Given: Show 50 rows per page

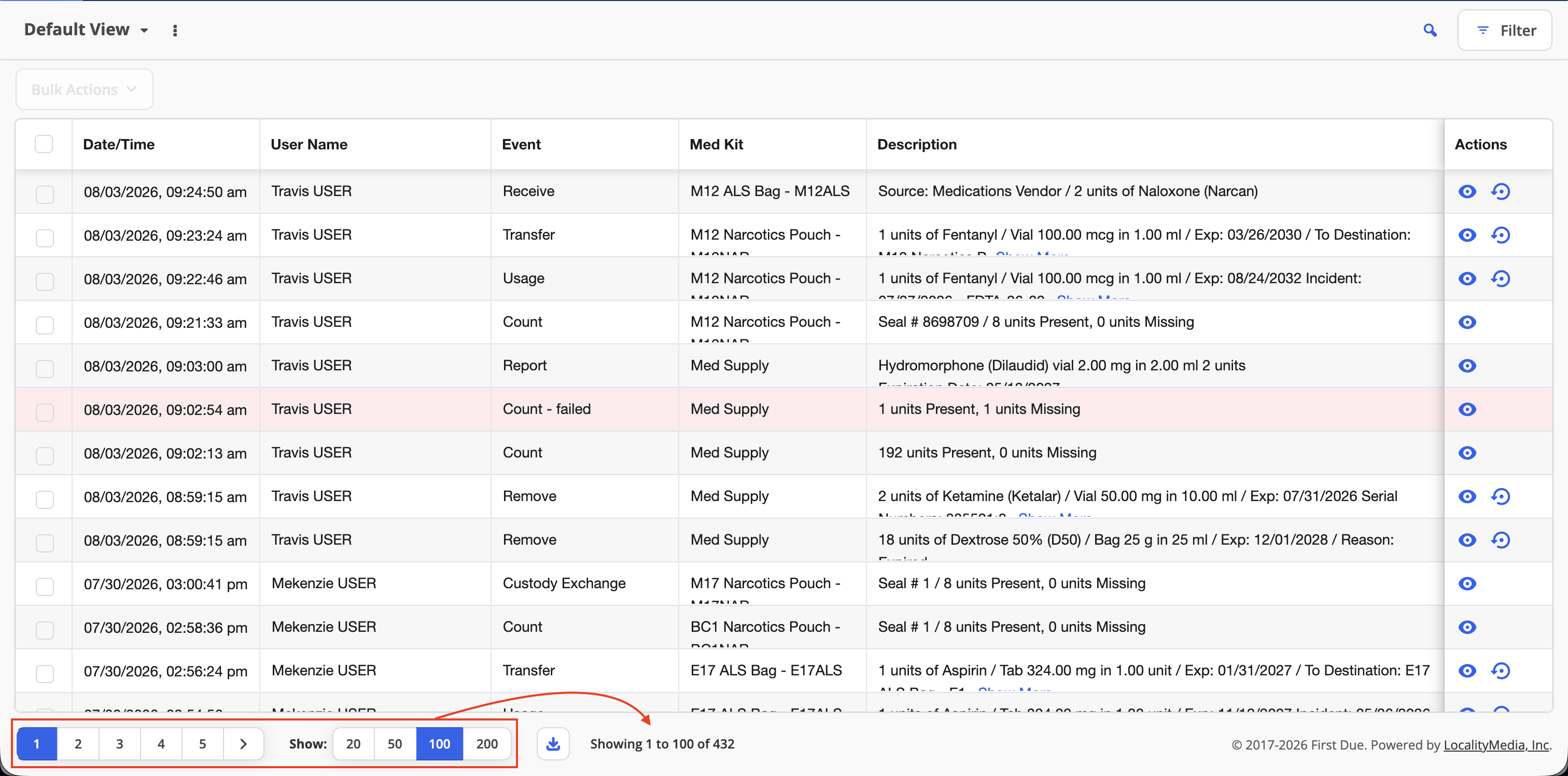Looking at the screenshot, I should (x=395, y=744).
